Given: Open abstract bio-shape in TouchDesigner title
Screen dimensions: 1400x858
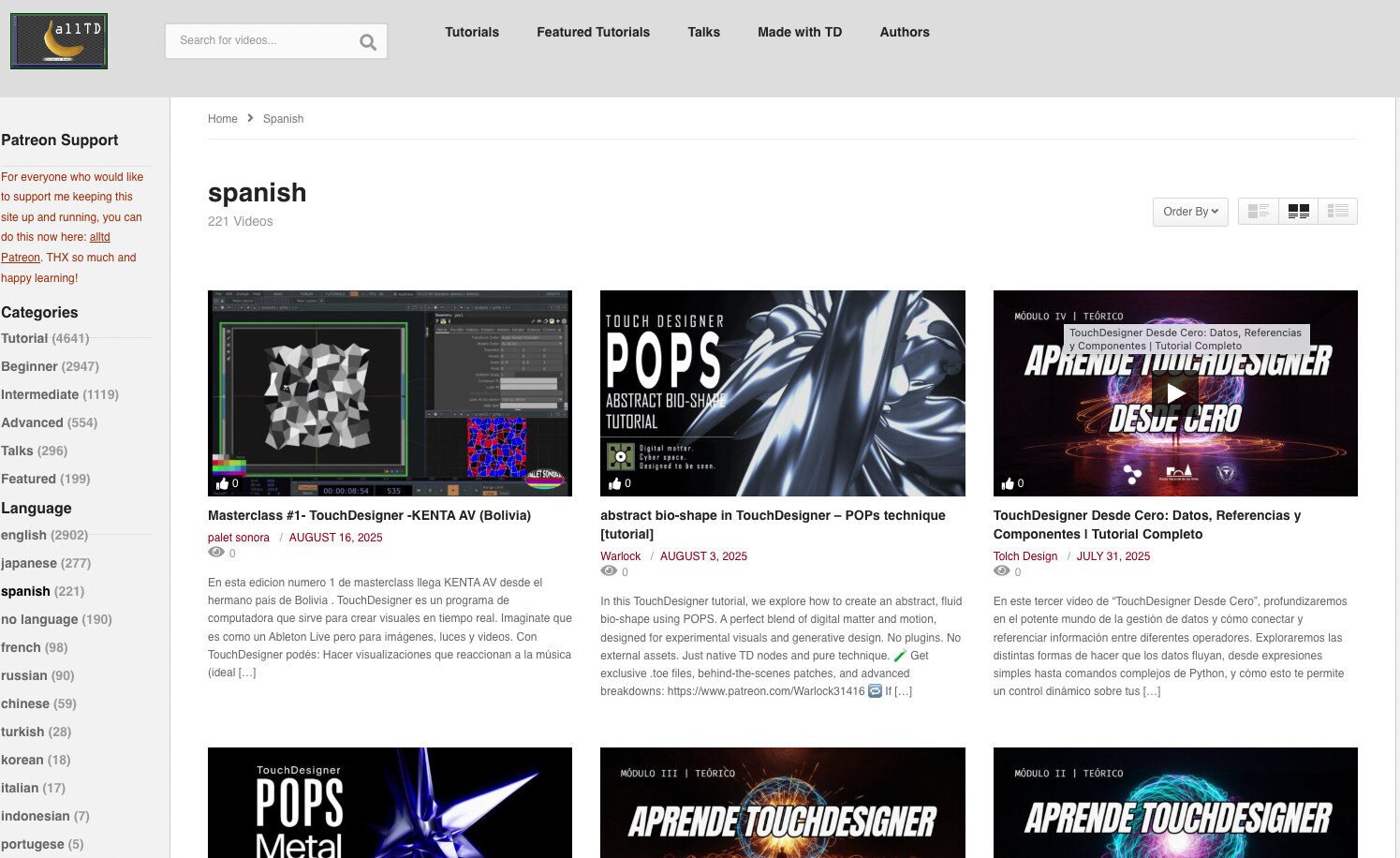Looking at the screenshot, I should point(773,525).
